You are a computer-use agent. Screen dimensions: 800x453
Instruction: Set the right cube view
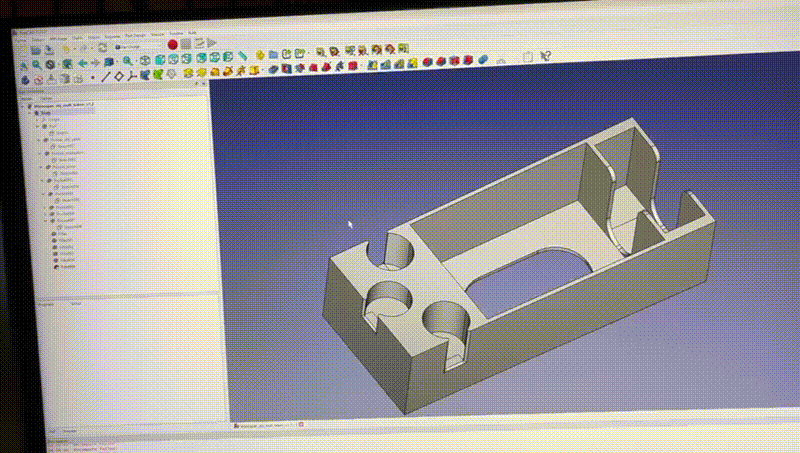tap(187, 59)
